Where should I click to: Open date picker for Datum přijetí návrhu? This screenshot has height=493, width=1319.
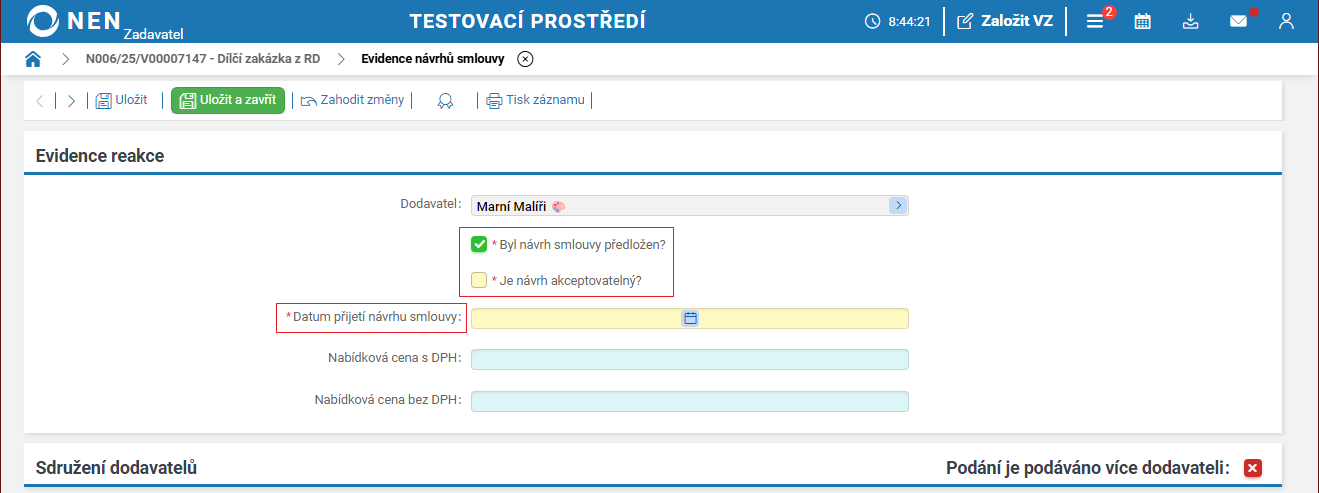pyautogui.click(x=690, y=318)
